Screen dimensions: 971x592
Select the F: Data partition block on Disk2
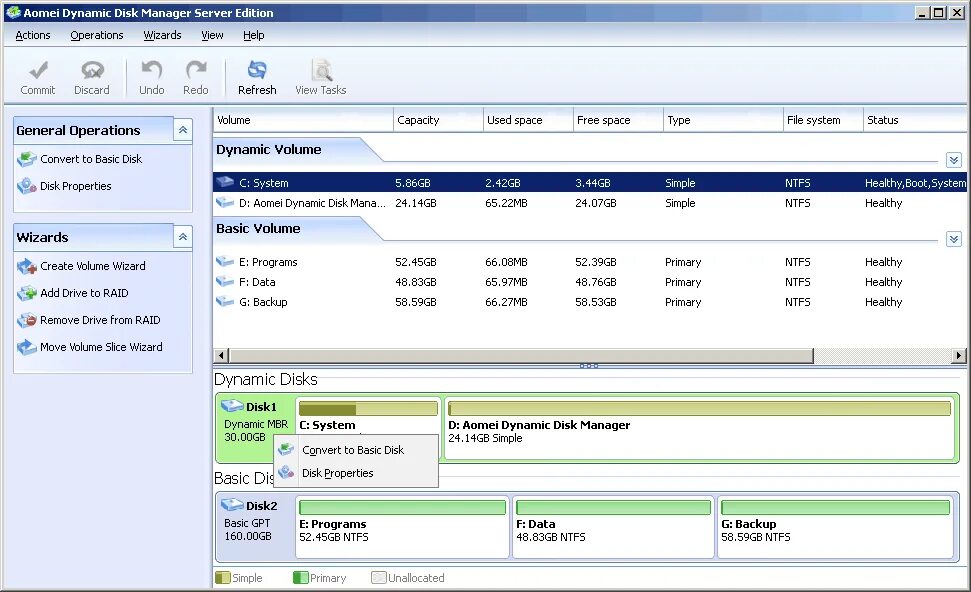613,527
